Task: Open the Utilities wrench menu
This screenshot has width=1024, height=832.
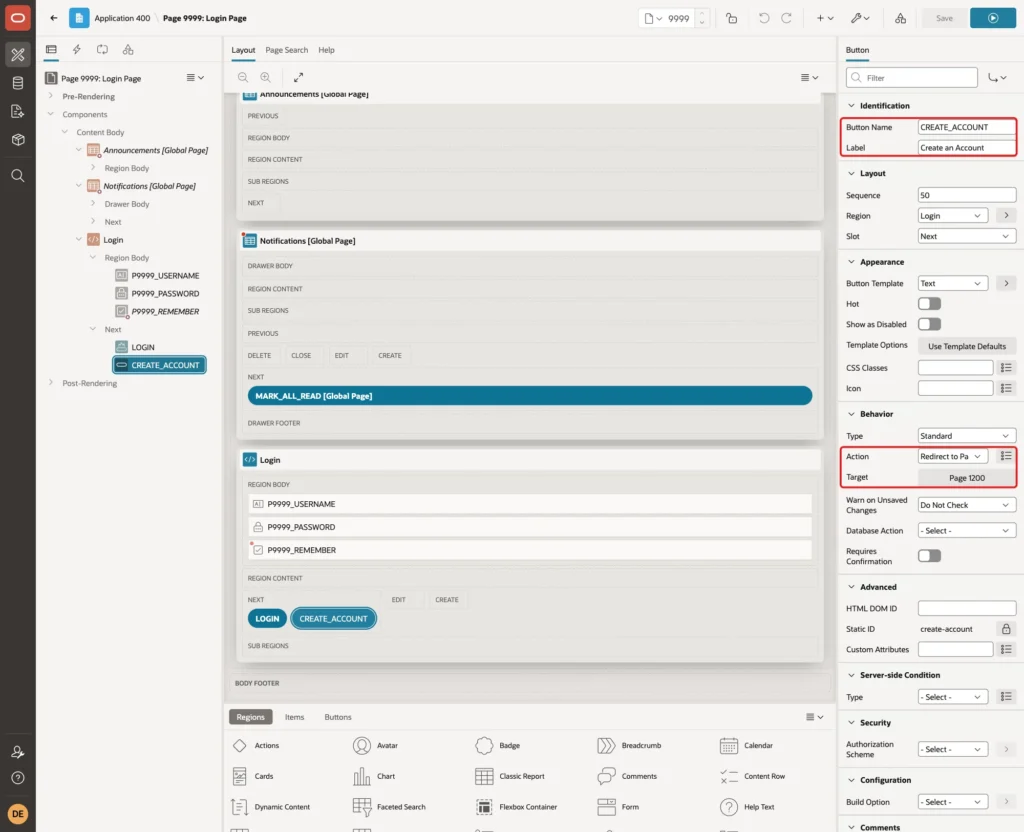Action: (860, 18)
